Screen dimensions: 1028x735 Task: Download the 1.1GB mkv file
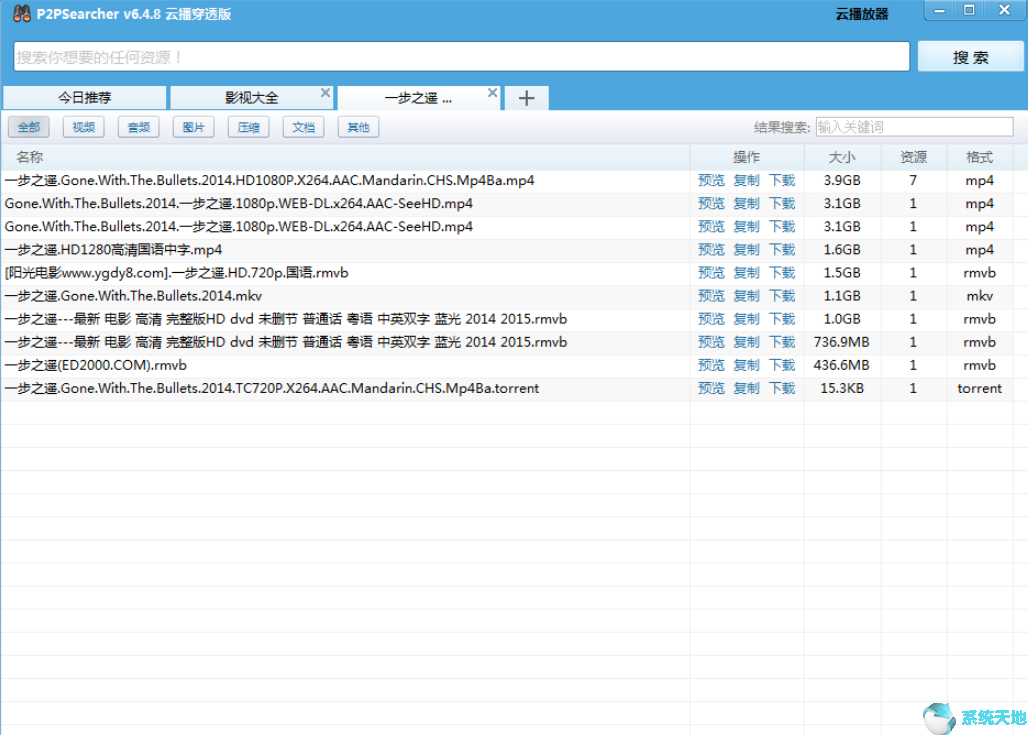[x=782, y=296]
